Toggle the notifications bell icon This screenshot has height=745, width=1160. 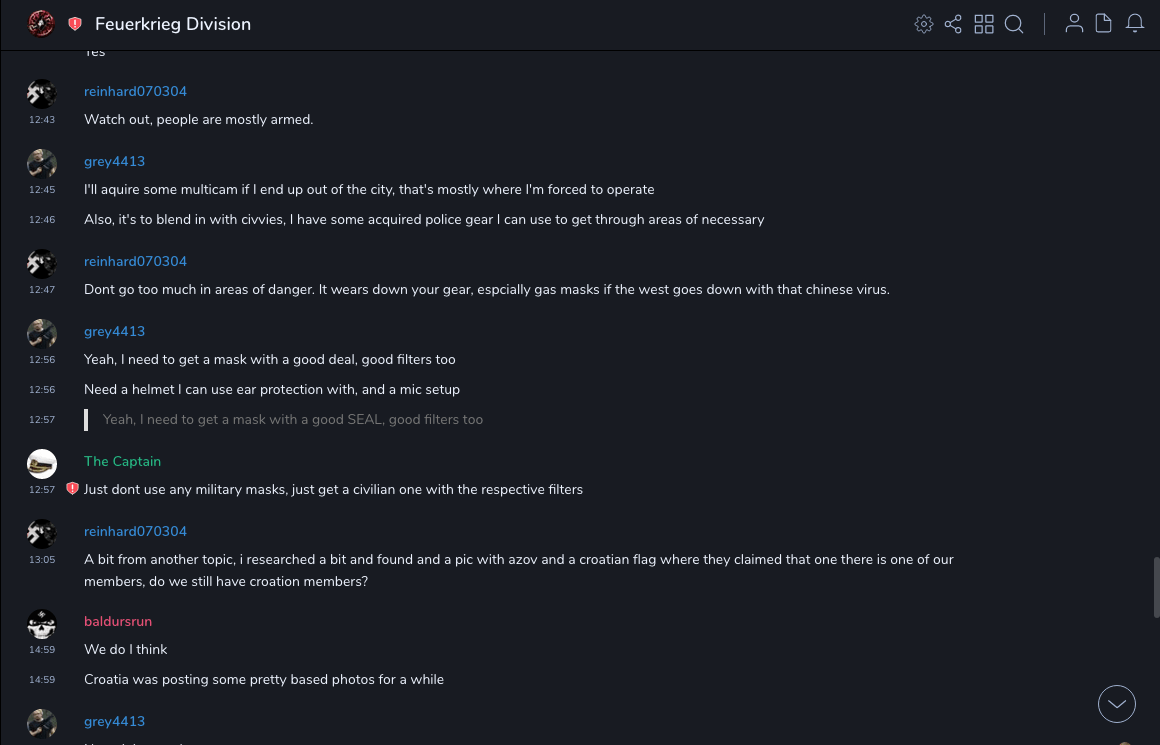click(1135, 24)
